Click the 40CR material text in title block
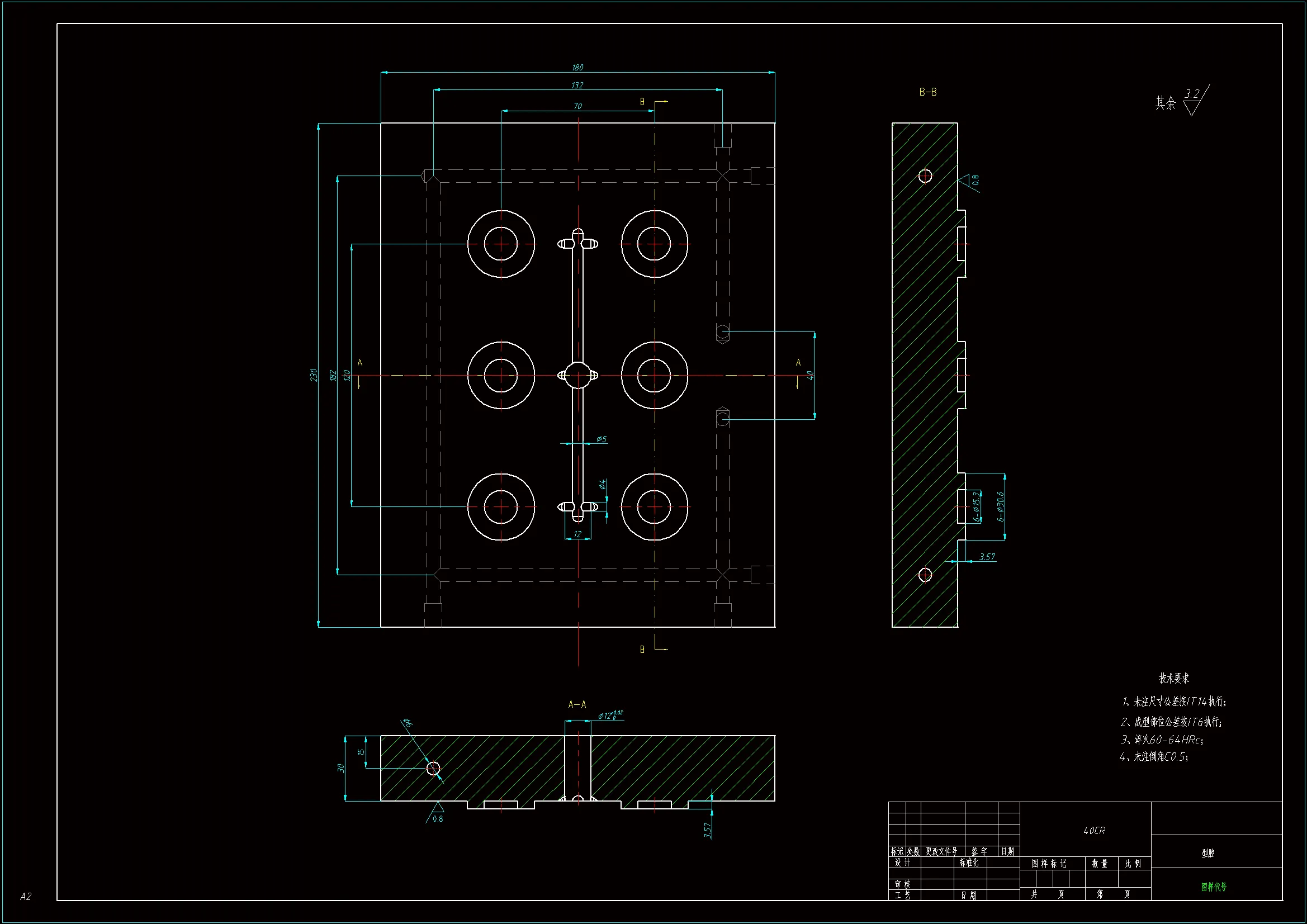This screenshot has width=1307, height=924. tap(1093, 831)
